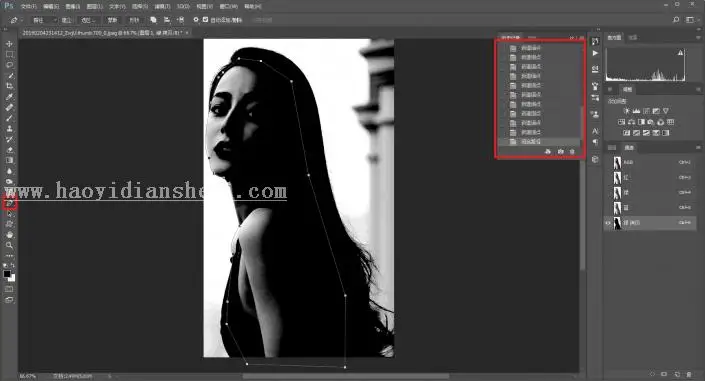Screen dimensions: 705x381
Task: Open the pen tool preset picker arrow
Action: [21, 20]
